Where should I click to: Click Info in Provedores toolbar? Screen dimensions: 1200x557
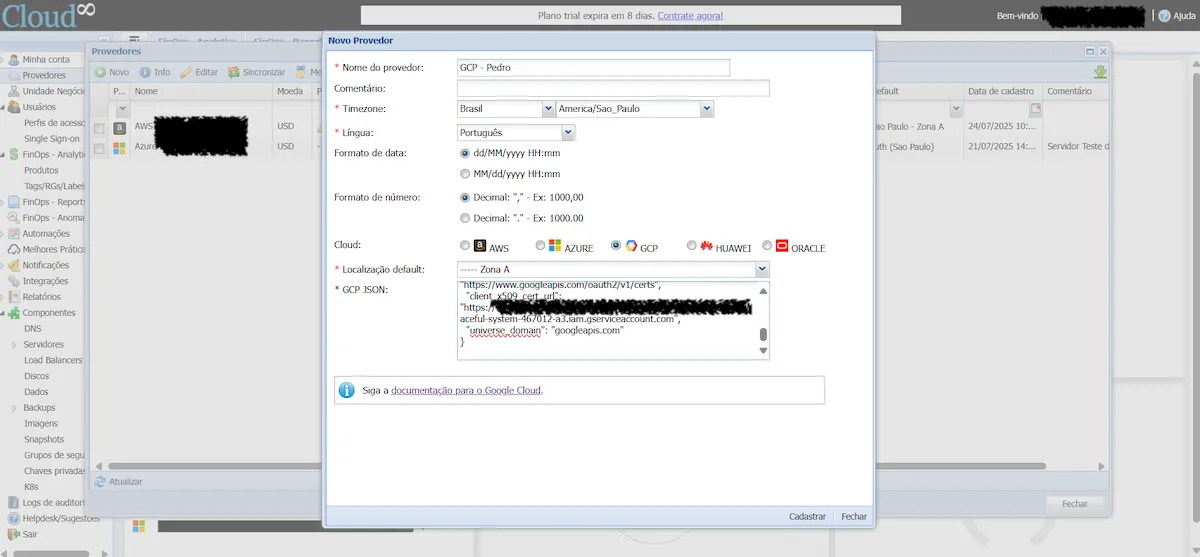(155, 72)
